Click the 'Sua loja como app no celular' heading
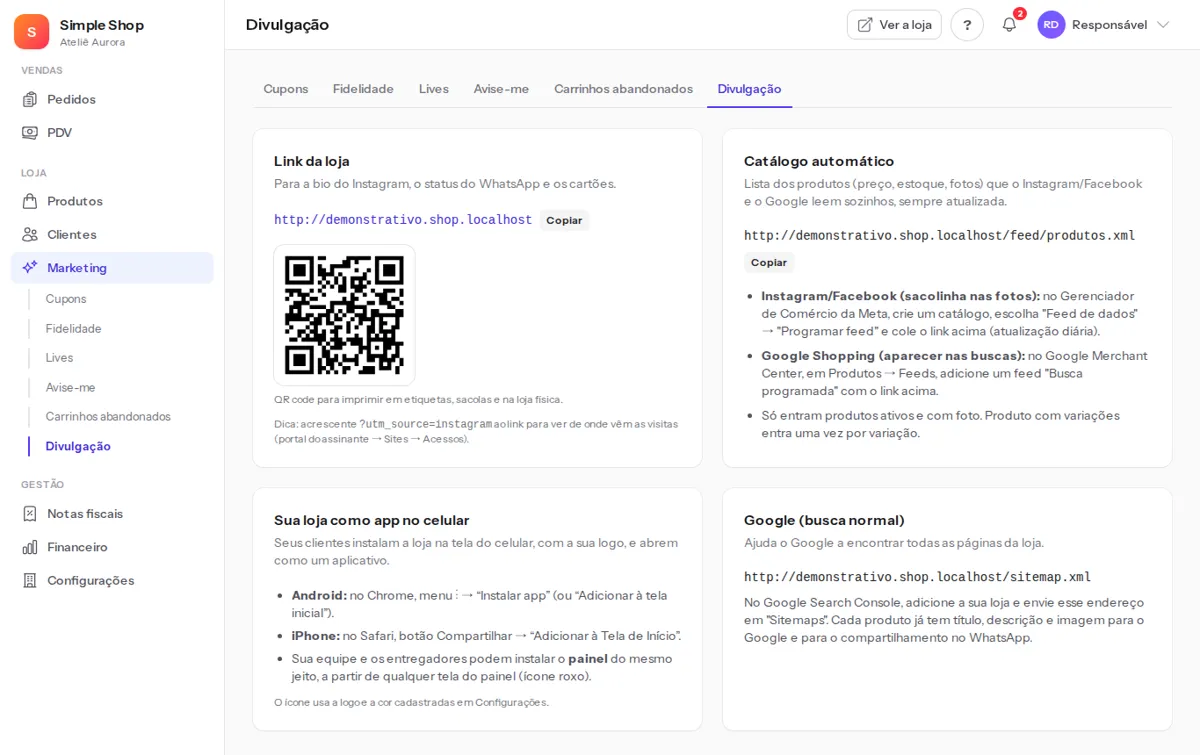Screen dimensions: 1200x755 click(x=372, y=520)
